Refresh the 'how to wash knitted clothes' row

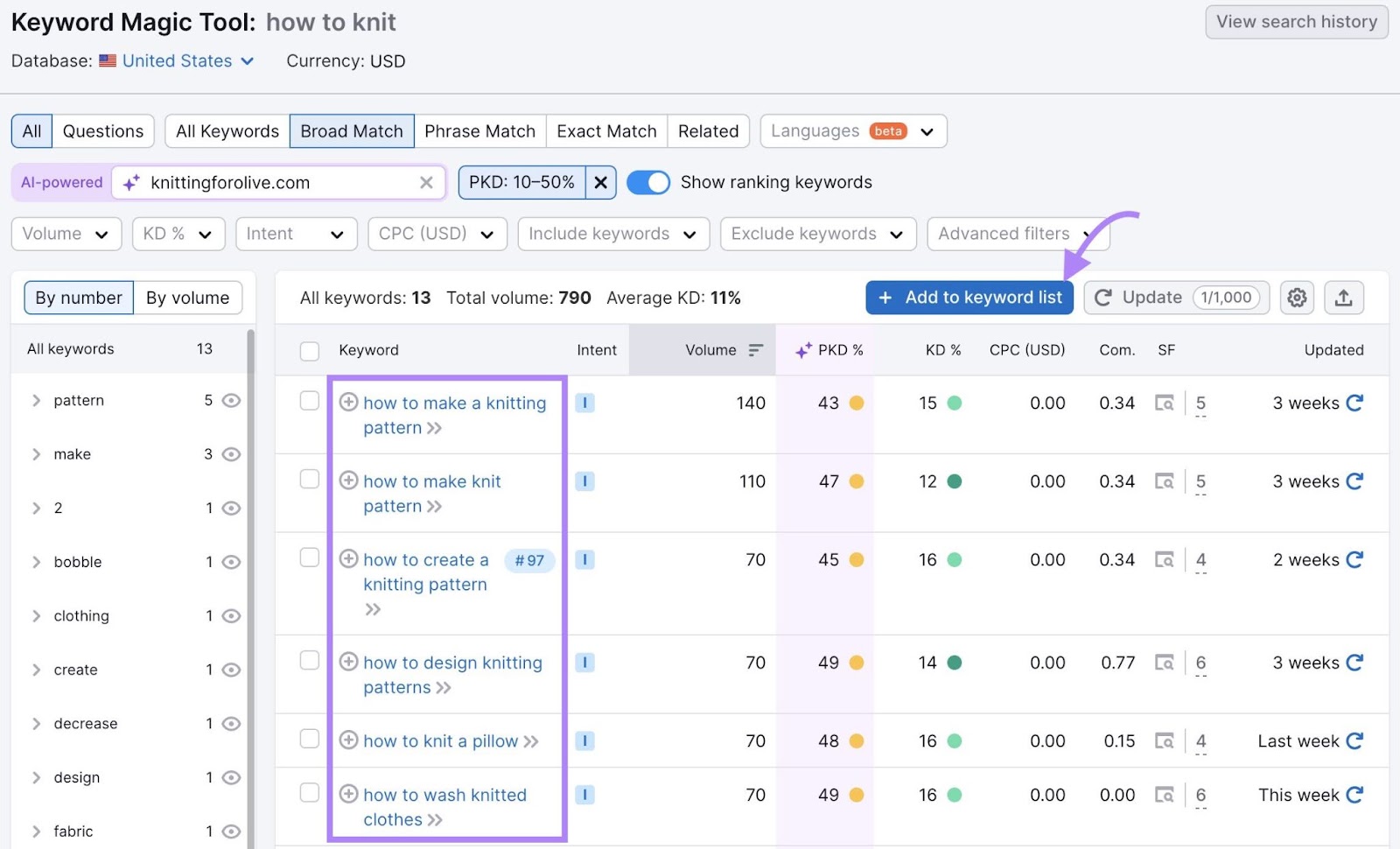pos(1354,795)
